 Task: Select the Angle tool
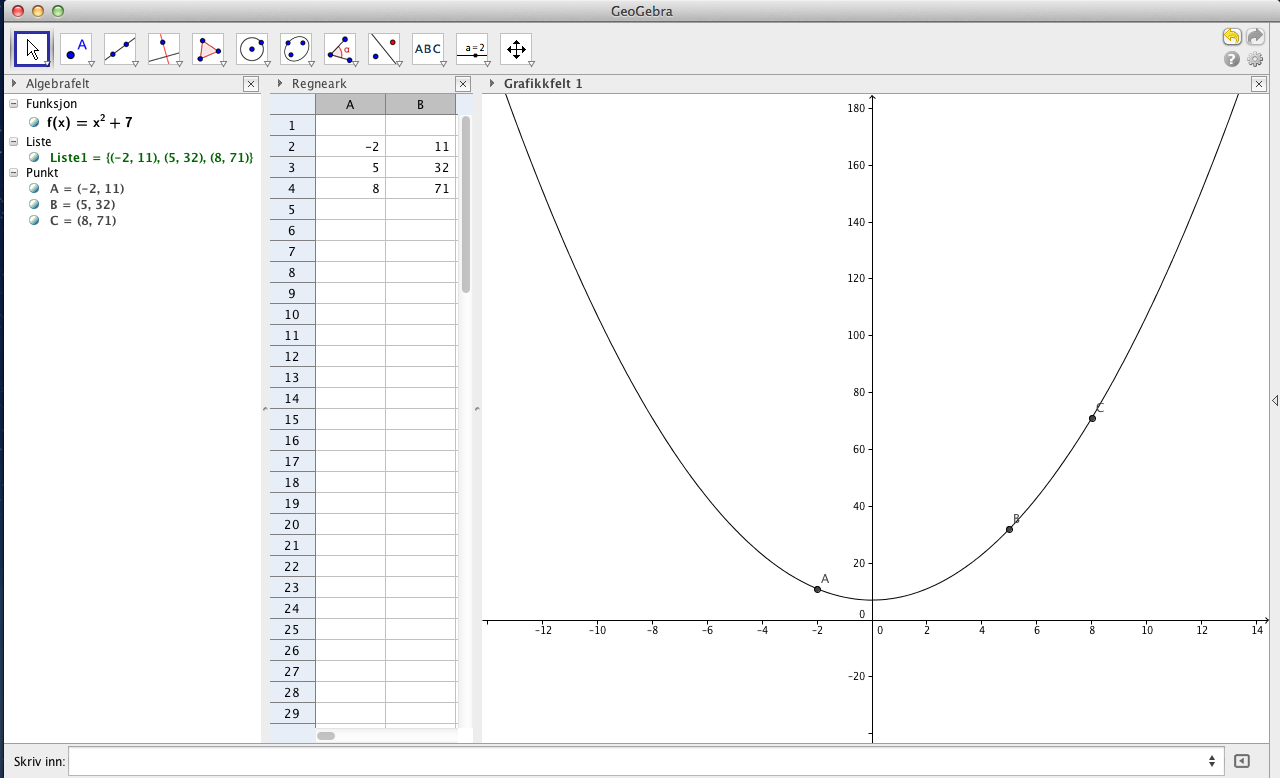(x=340, y=48)
